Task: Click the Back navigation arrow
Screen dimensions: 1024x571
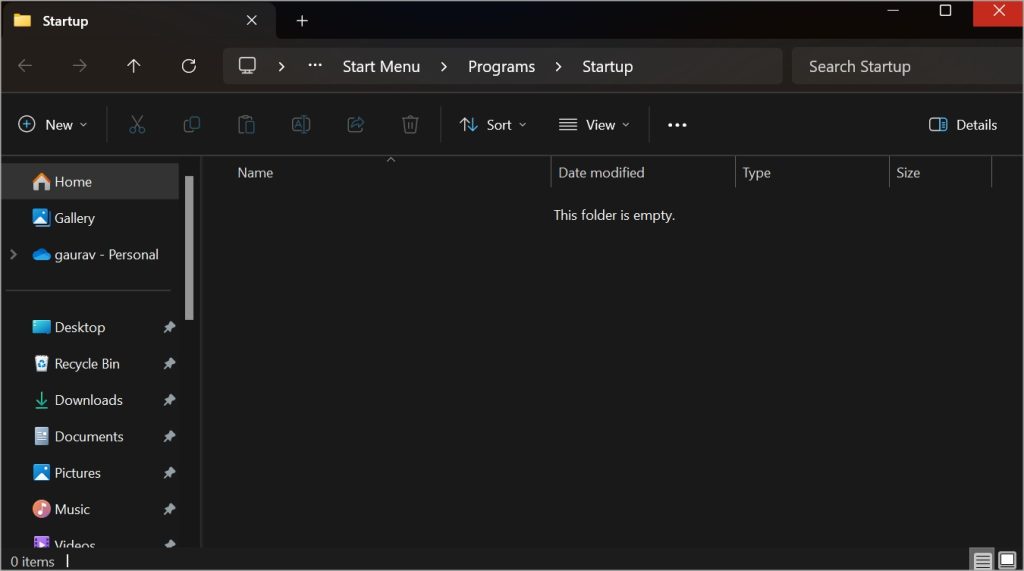Action: tap(25, 66)
